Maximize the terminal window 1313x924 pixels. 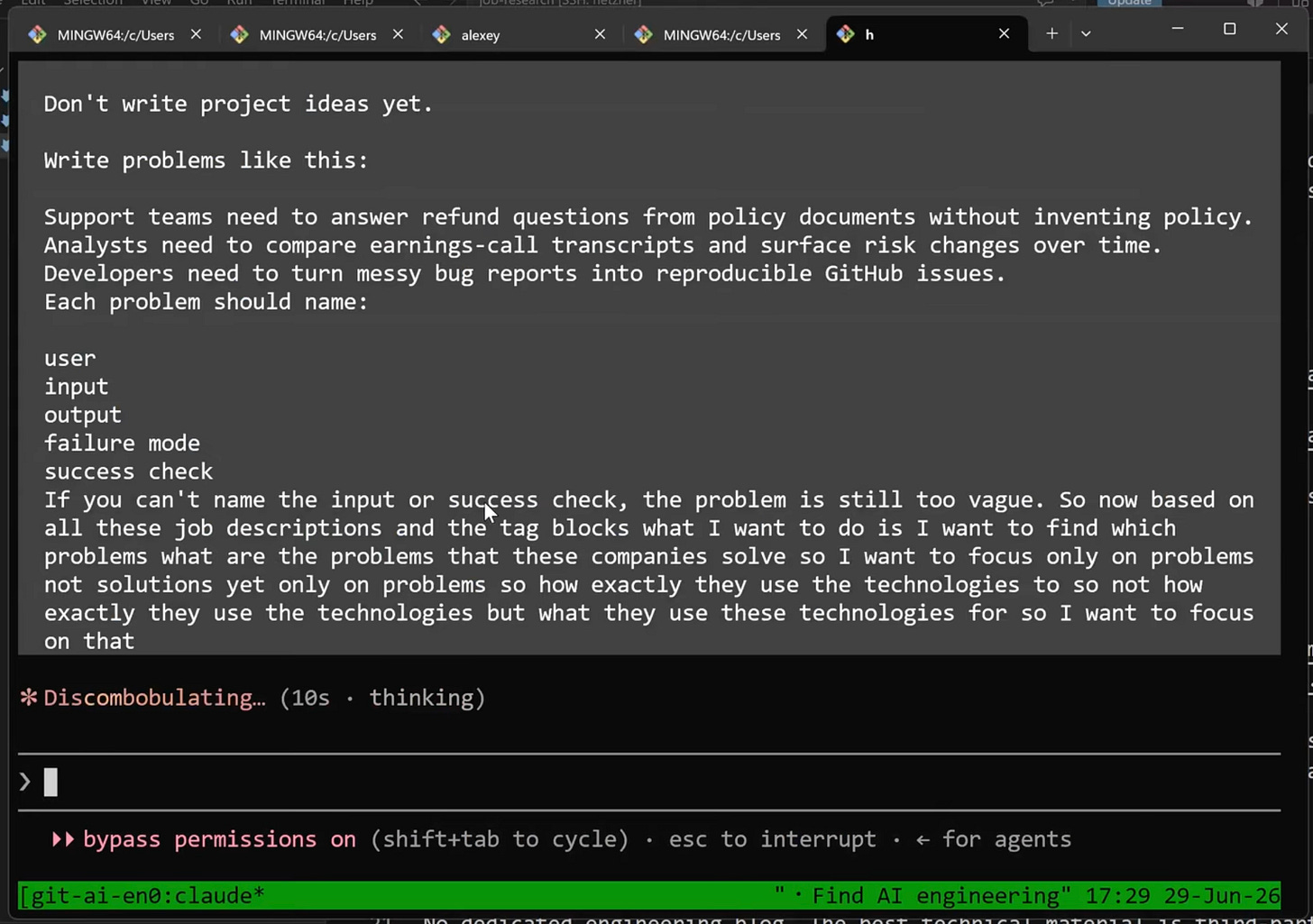tap(1229, 29)
